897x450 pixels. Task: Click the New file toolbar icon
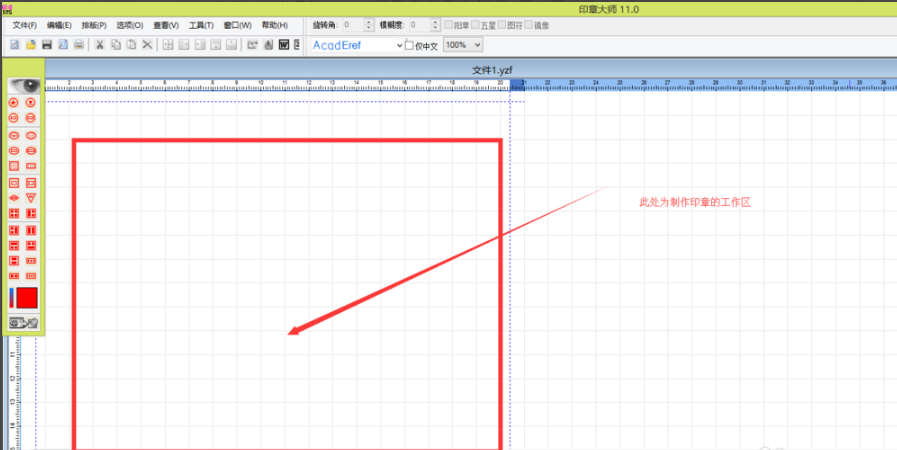[14, 45]
